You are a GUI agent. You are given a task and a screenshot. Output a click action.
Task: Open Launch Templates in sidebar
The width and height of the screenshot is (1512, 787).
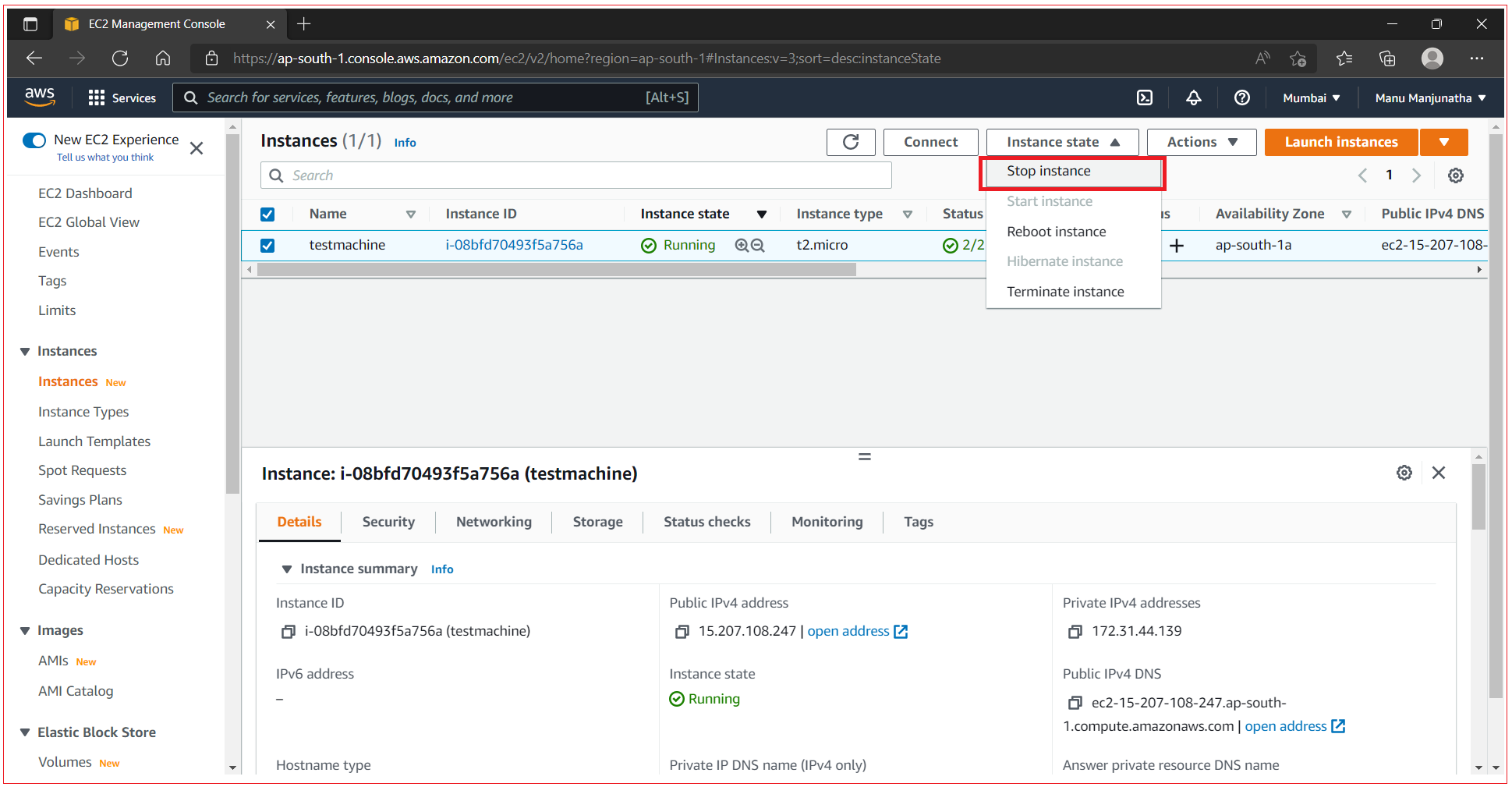[94, 441]
